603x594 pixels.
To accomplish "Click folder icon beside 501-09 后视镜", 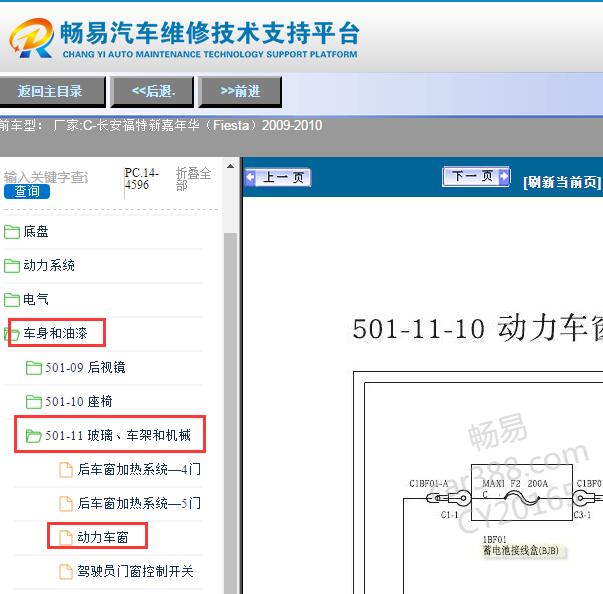I will click(34, 368).
